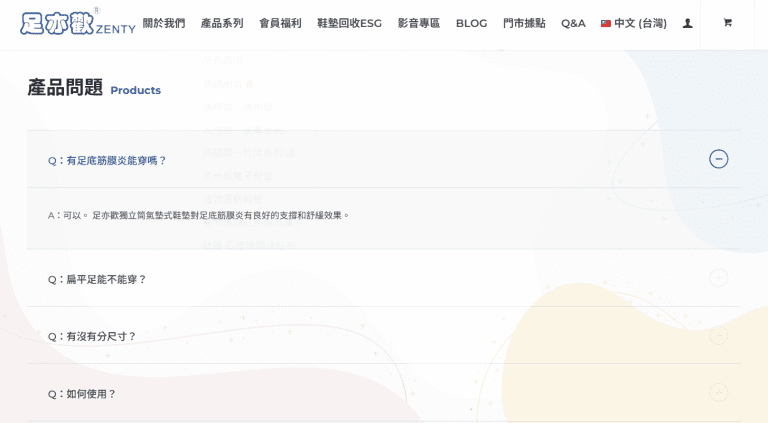
Task: Click question text 如何使用
Action: click(x=82, y=394)
